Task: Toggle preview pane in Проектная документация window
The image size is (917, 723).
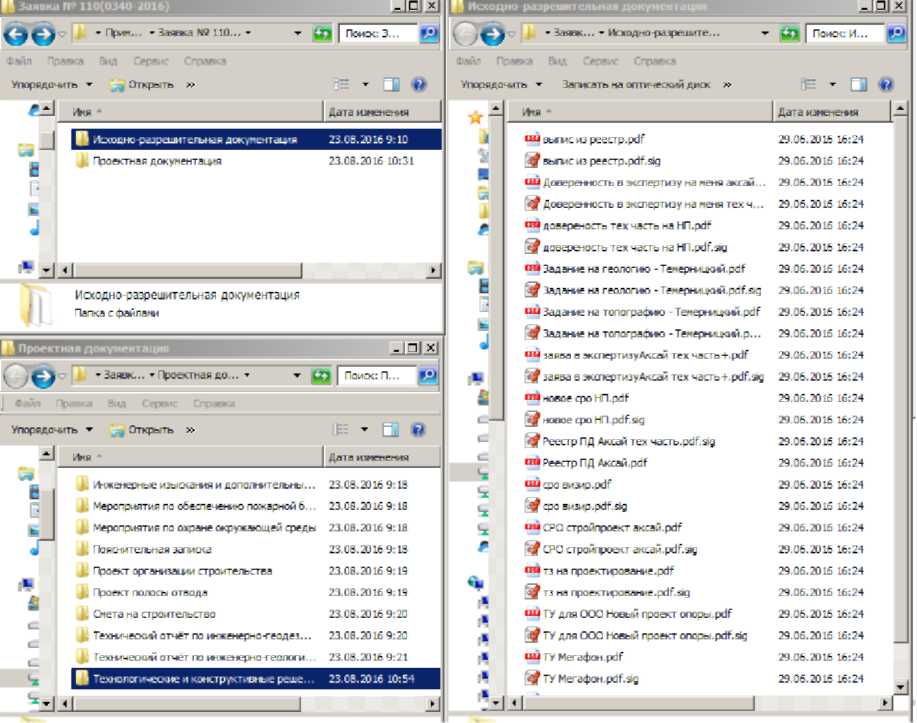Action: coord(391,430)
